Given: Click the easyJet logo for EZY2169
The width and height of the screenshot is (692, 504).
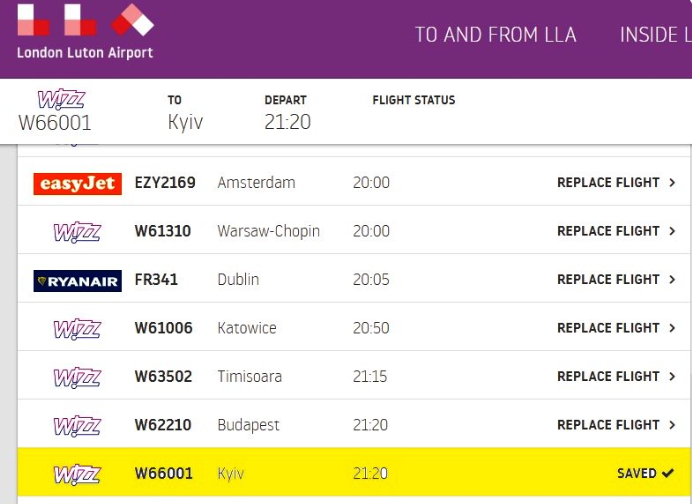Looking at the screenshot, I should [x=77, y=183].
